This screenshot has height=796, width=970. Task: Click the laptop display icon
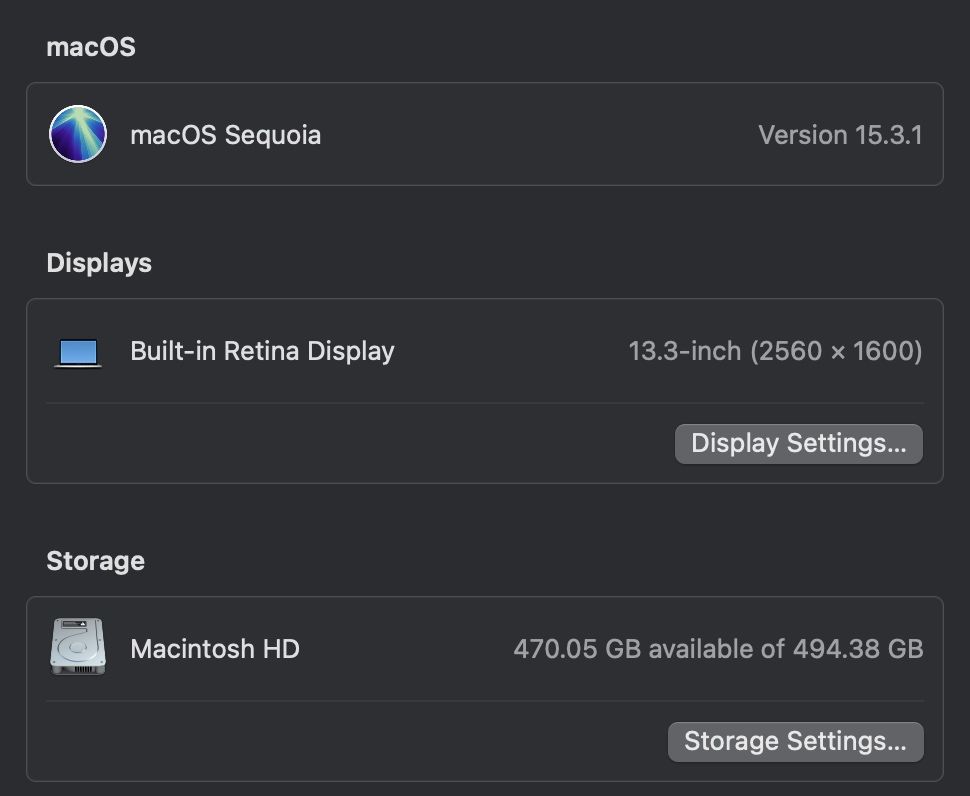pyautogui.click(x=78, y=353)
